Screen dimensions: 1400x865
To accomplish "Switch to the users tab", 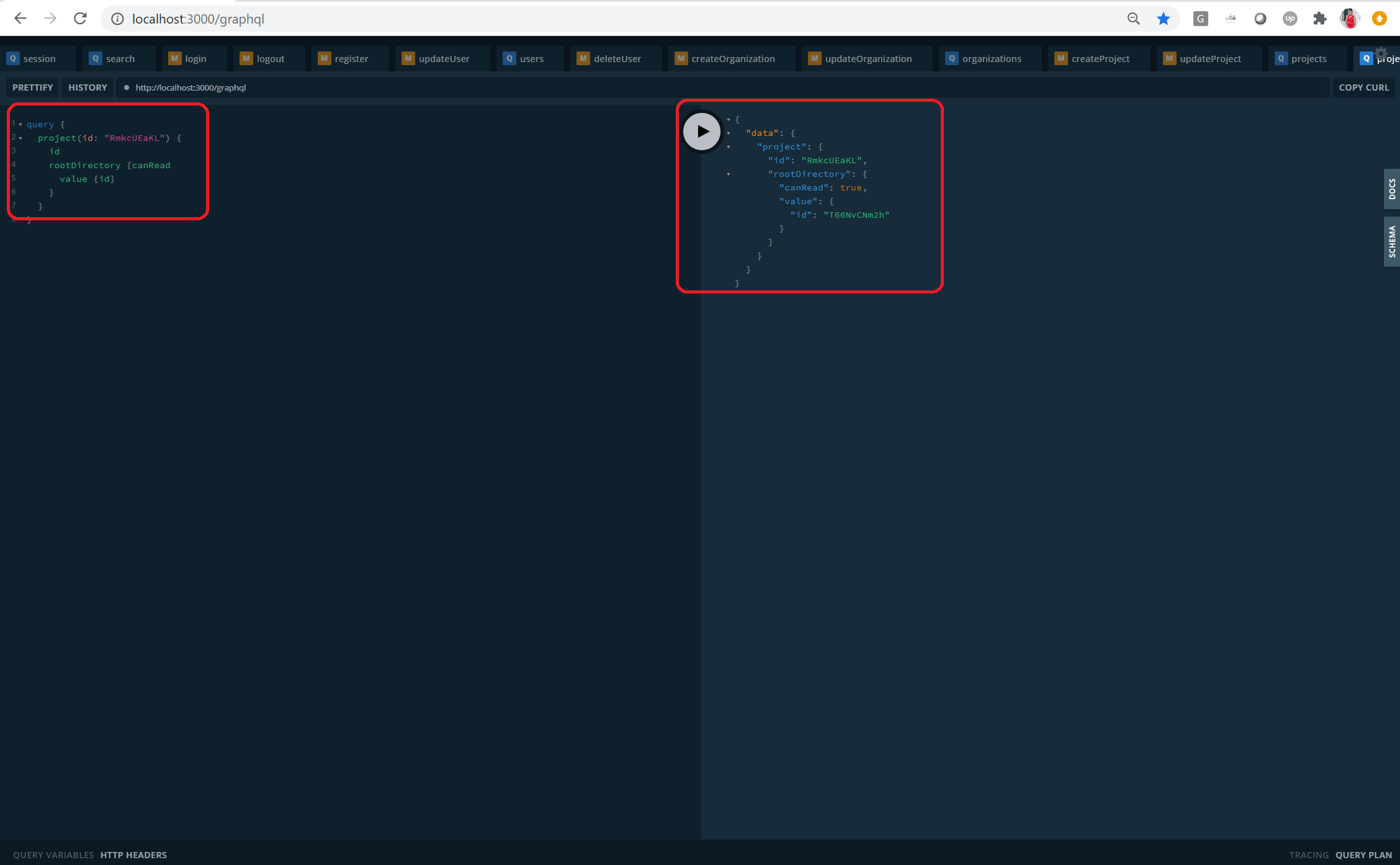I will [528, 58].
